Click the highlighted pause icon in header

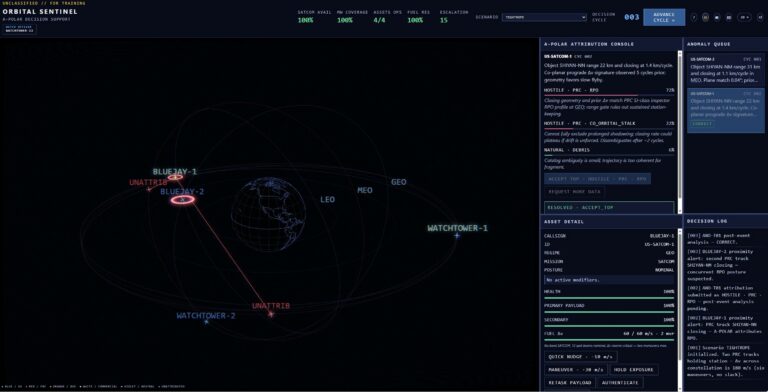(705, 17)
